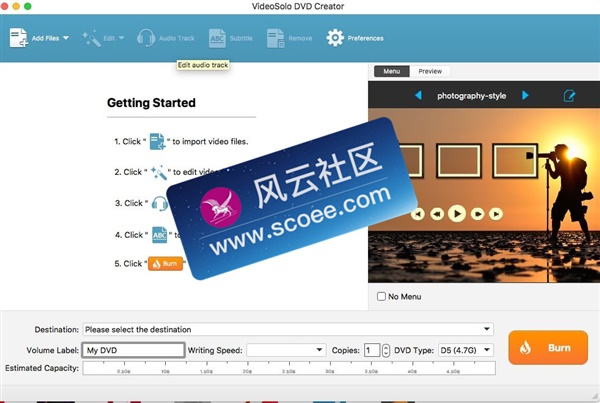Click the play button in menu preview
This screenshot has width=600, height=403.
(457, 214)
